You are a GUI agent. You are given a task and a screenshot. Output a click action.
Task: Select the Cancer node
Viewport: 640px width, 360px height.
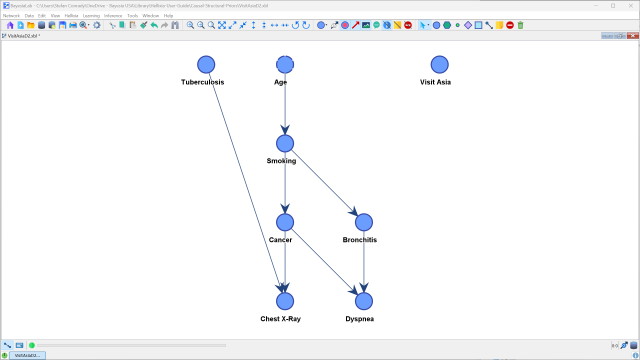click(x=285, y=222)
